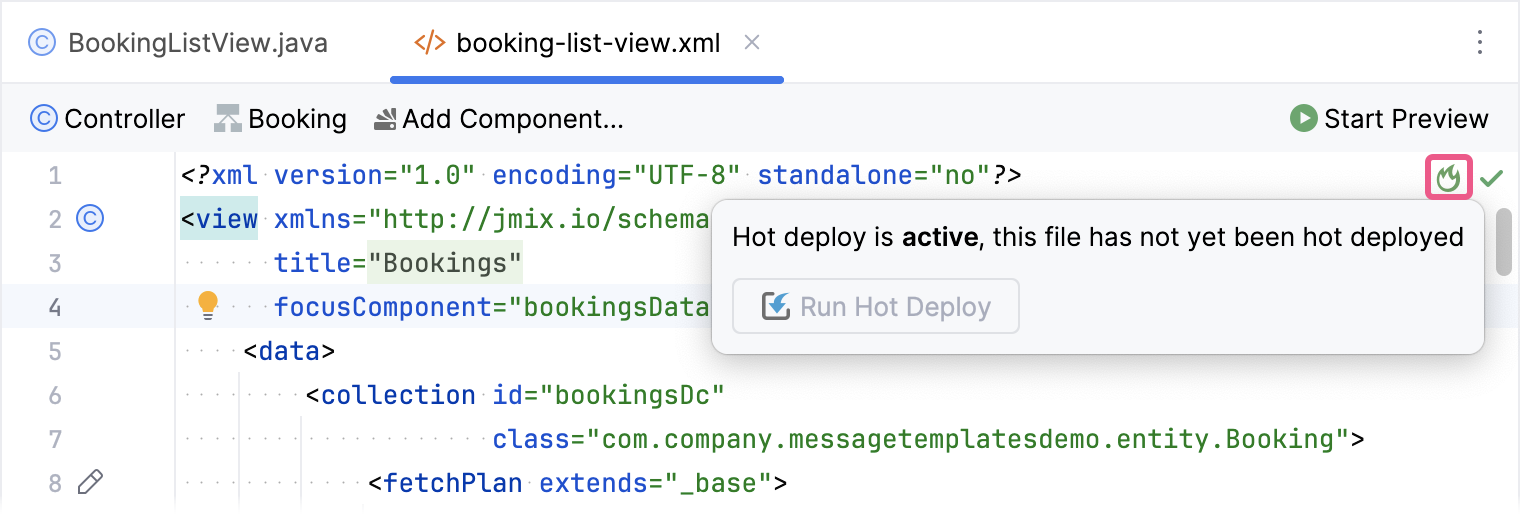
Task: Click line number 5 in the gutter
Action: coord(55,351)
